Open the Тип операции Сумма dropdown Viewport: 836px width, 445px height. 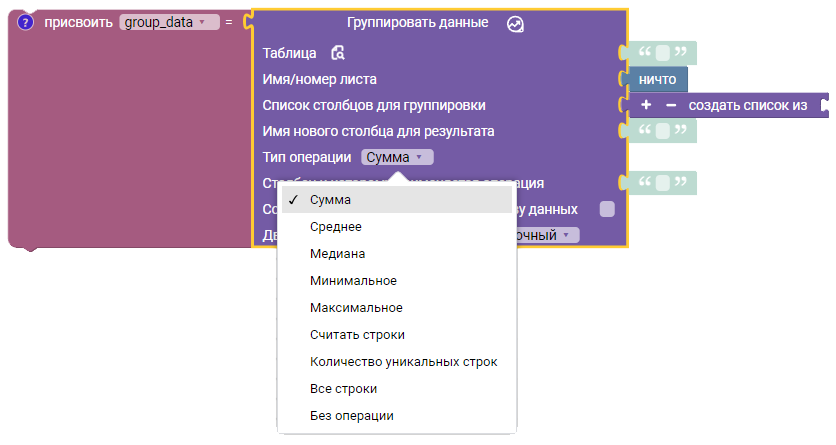point(397,157)
